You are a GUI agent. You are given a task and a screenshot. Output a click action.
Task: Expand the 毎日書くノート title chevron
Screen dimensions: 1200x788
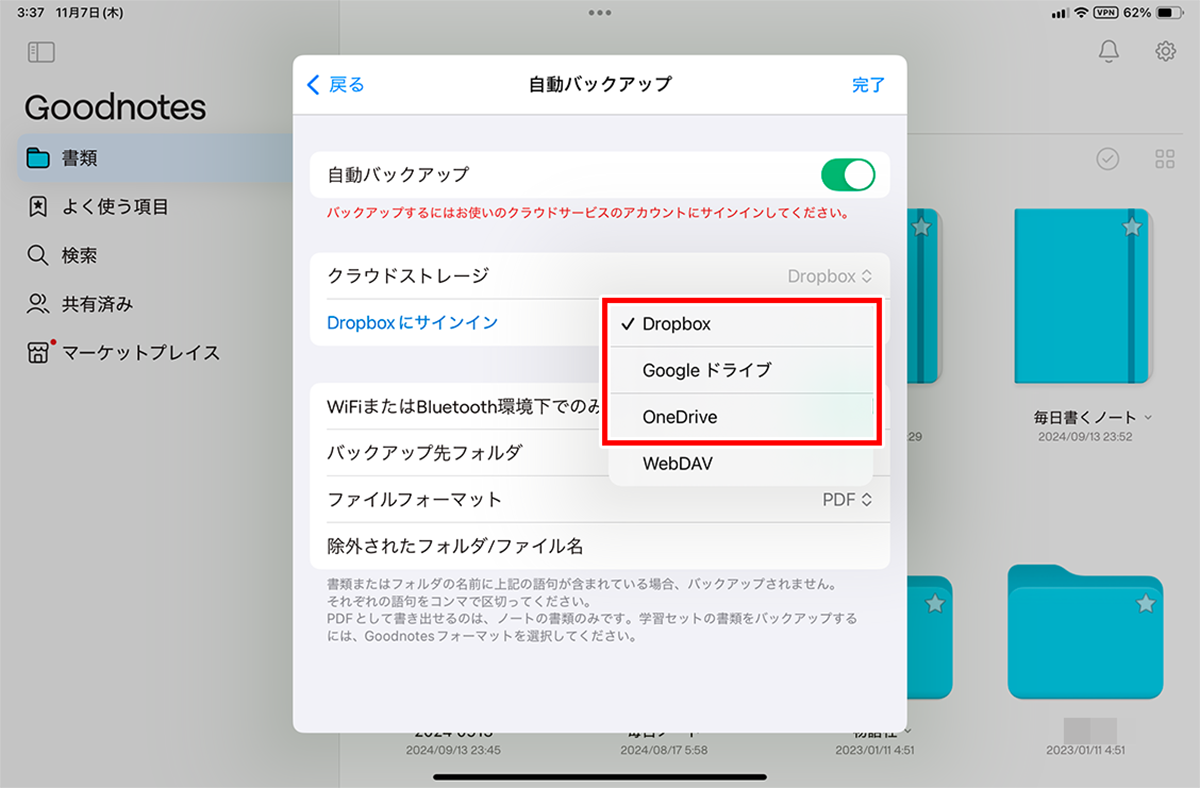[1147, 417]
